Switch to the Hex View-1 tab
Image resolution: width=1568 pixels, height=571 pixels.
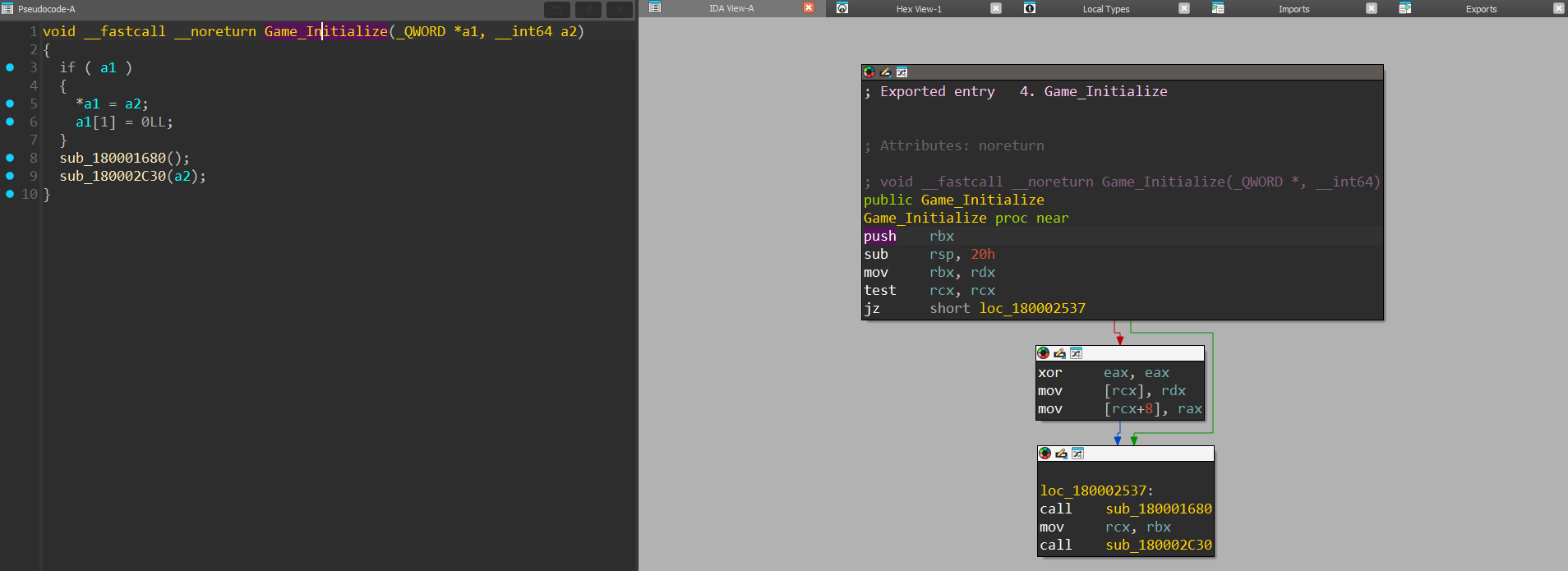click(919, 9)
